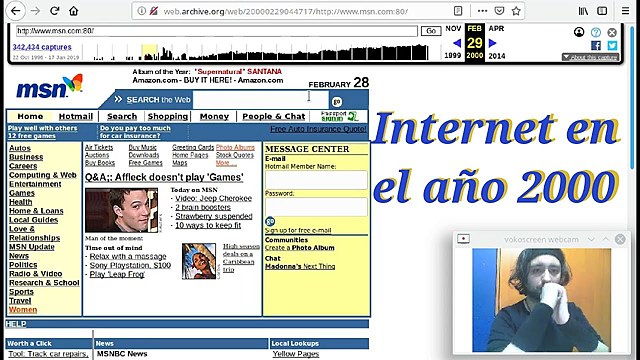This screenshot has width=640, height=360.
Task: Open the Shopping tab
Action: click(x=168, y=116)
